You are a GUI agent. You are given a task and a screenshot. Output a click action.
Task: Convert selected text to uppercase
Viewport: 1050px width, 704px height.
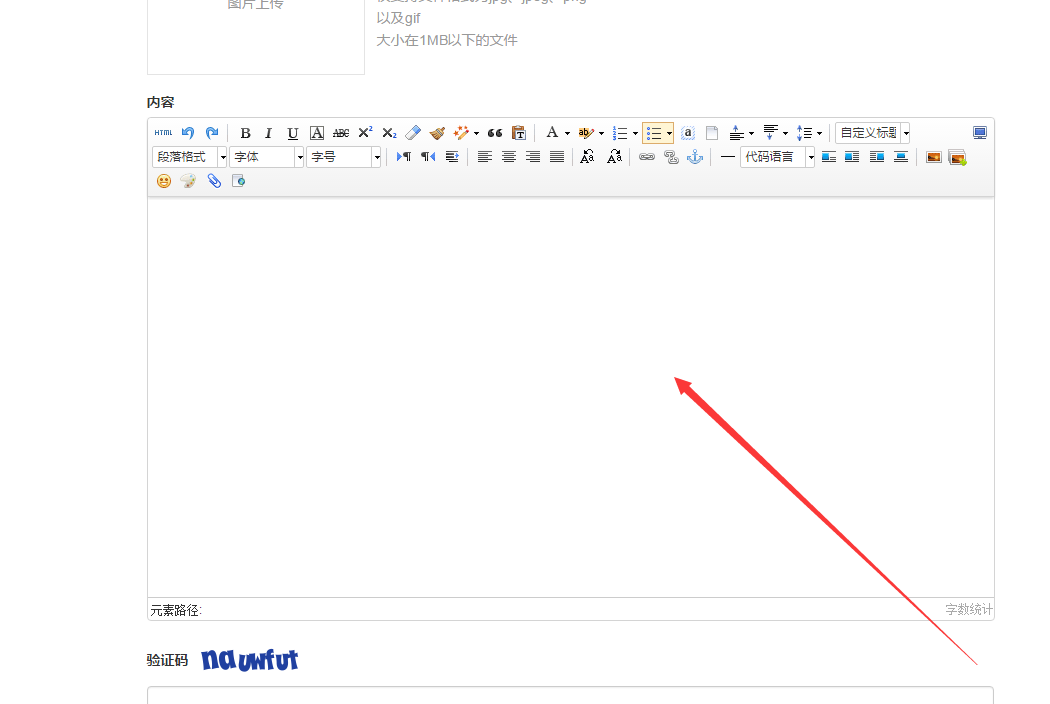[587, 157]
